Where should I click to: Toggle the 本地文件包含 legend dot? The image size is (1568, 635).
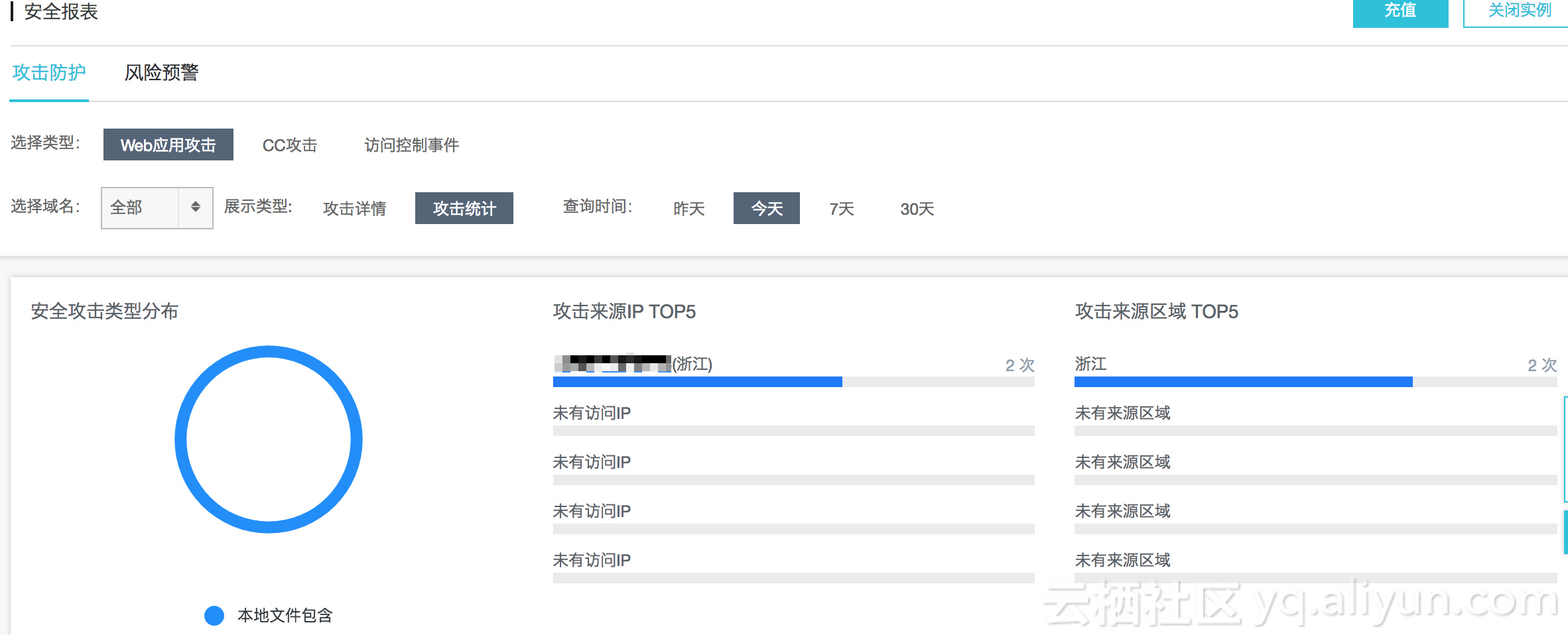click(x=214, y=616)
